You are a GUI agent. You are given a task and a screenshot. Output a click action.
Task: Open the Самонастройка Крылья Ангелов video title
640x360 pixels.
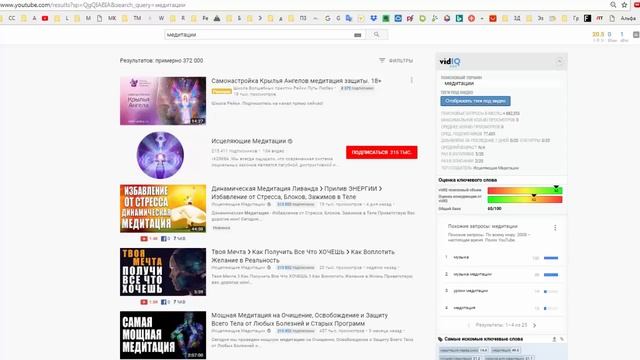point(296,81)
